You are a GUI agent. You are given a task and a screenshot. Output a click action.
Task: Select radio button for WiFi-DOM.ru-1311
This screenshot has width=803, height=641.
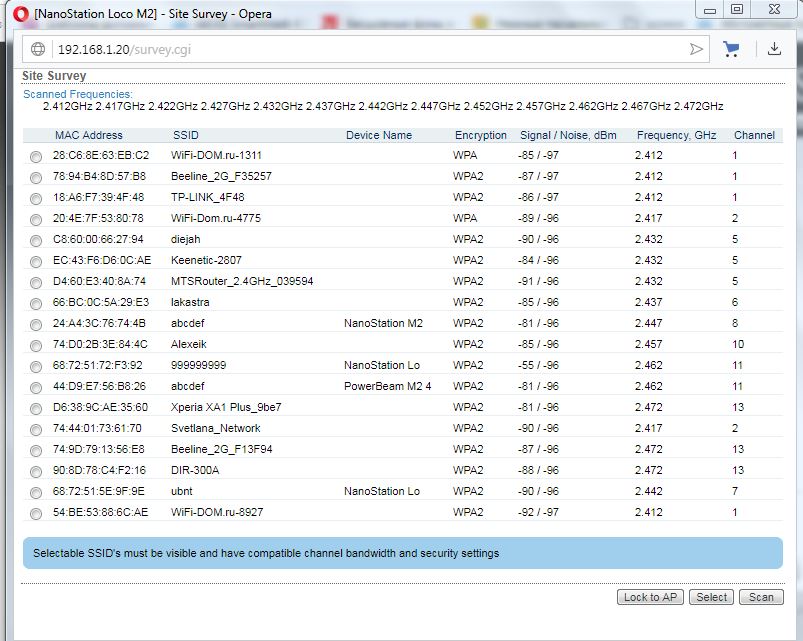click(36, 157)
